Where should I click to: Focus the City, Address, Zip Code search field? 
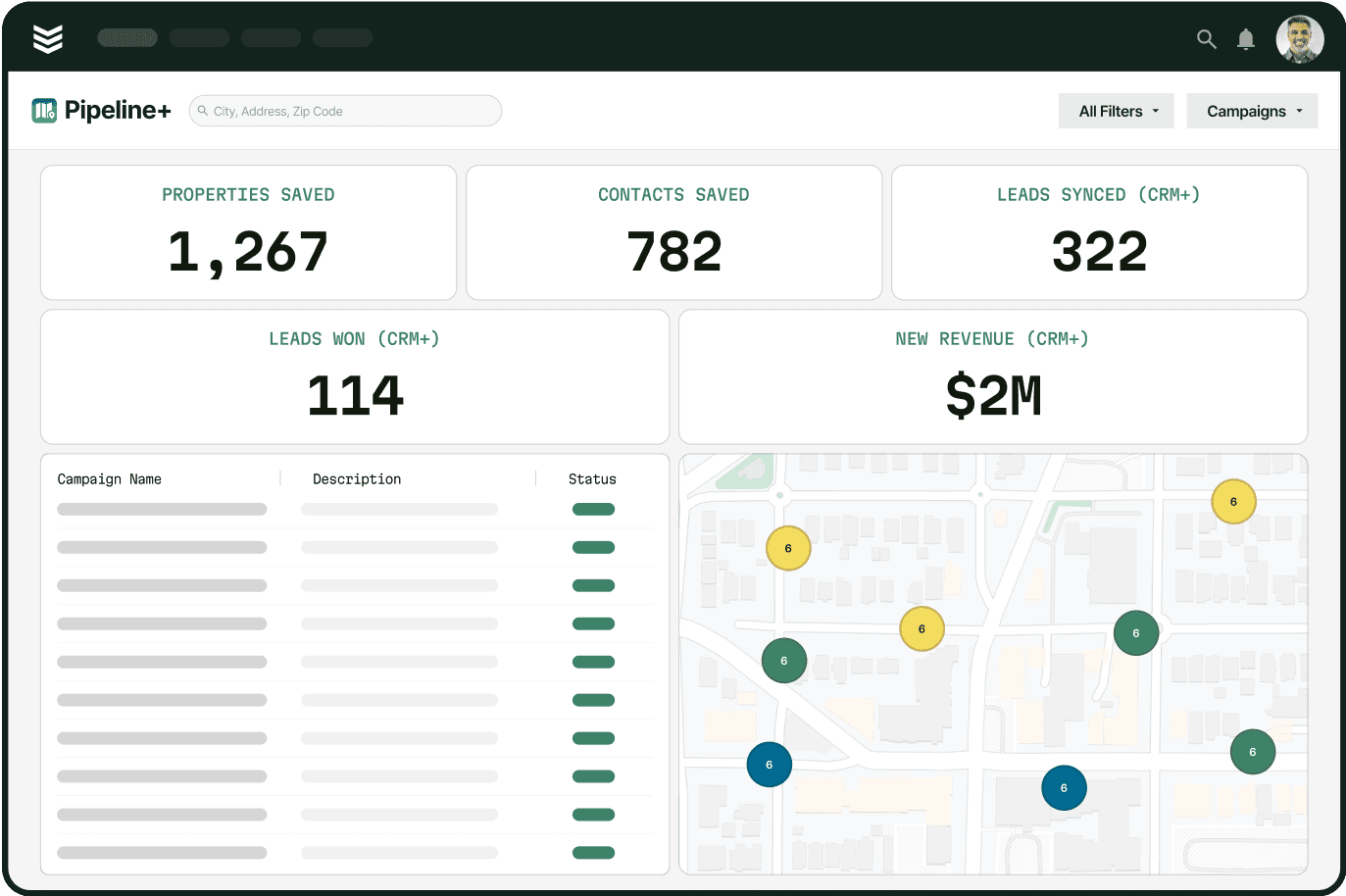(x=345, y=111)
